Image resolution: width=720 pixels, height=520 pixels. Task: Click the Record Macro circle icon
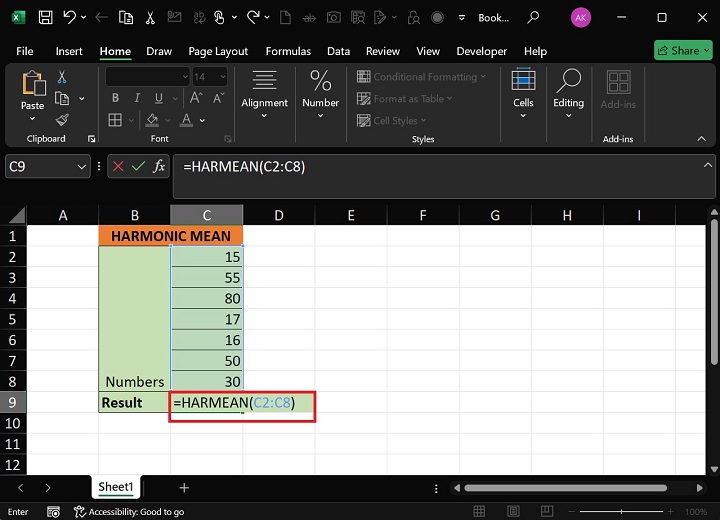pyautogui.click(x=437, y=17)
